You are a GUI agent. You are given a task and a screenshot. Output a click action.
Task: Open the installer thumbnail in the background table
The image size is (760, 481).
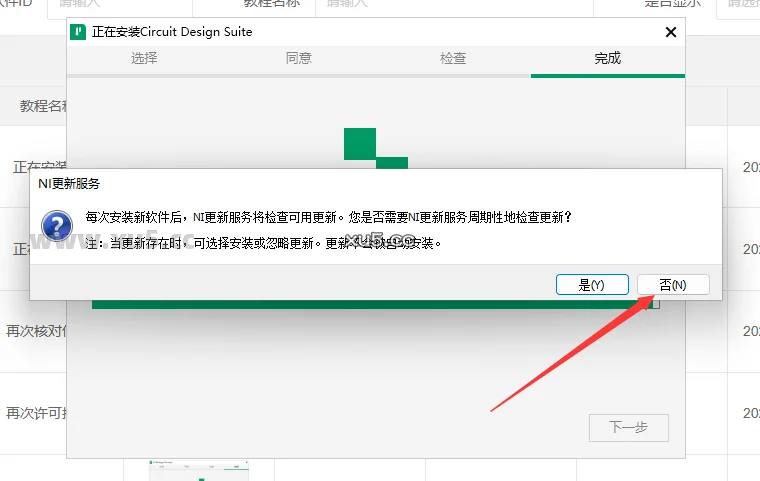pyautogui.click(x=199, y=470)
